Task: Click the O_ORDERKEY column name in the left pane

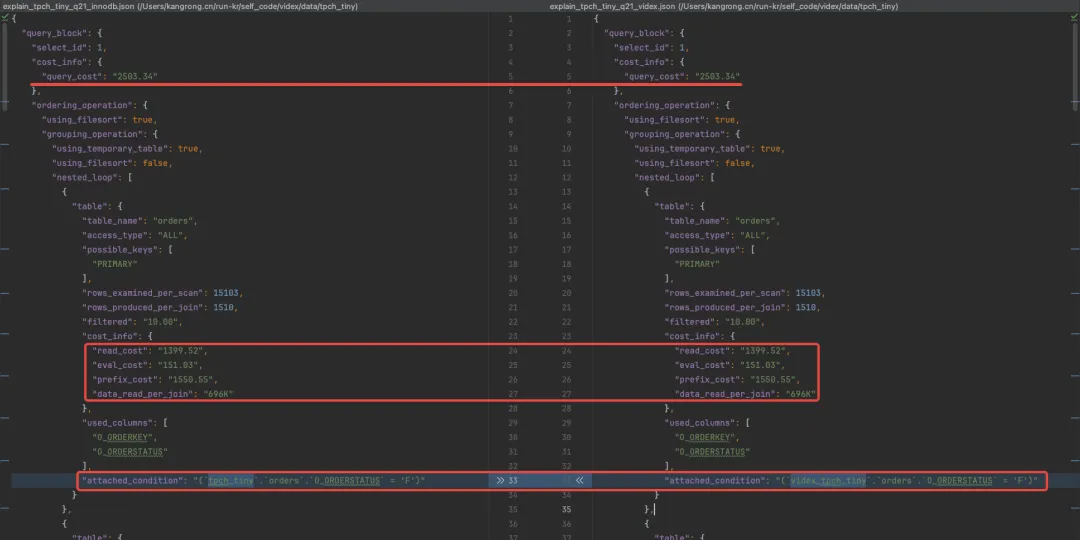Action: [121, 438]
